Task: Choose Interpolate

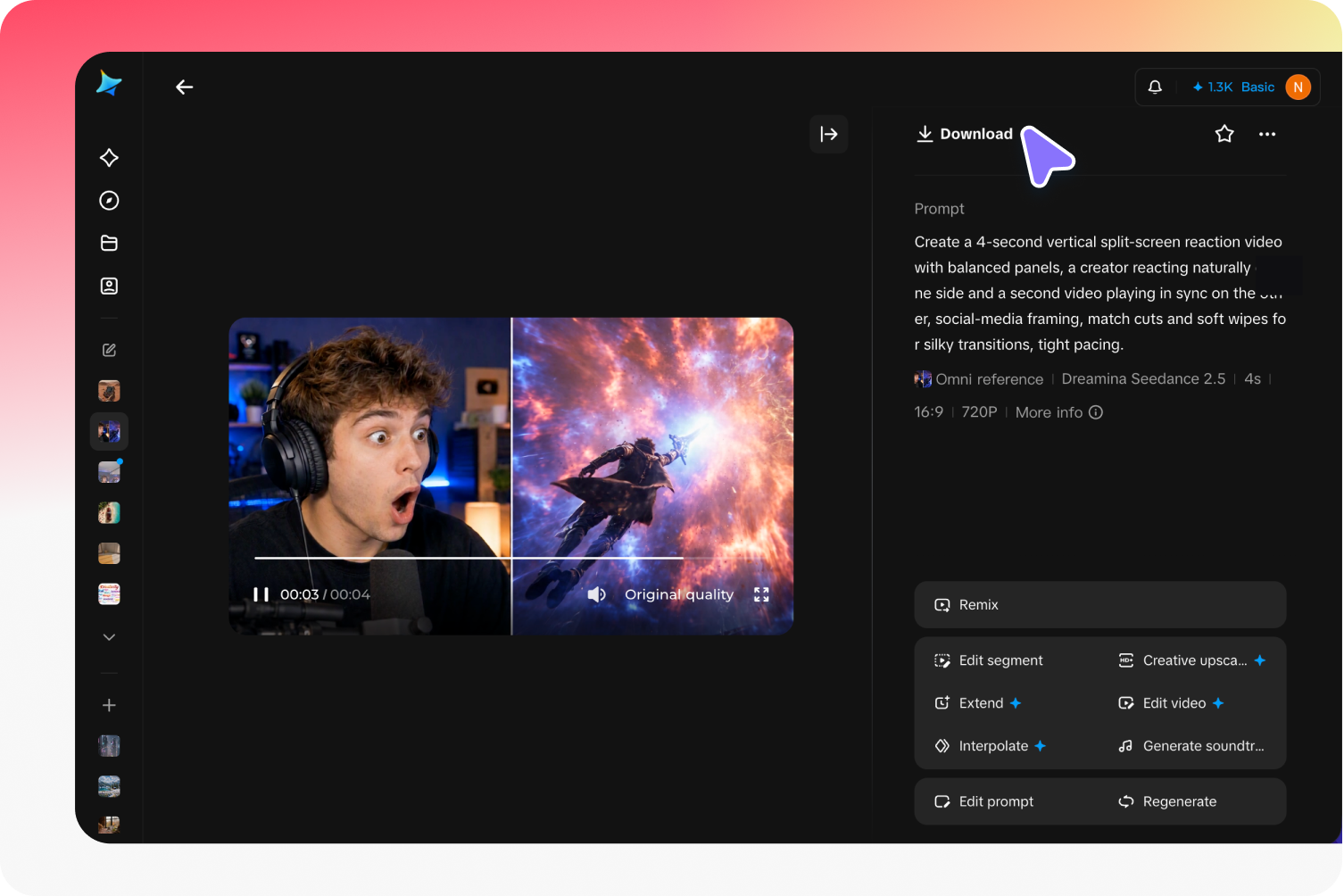Action: (990, 746)
